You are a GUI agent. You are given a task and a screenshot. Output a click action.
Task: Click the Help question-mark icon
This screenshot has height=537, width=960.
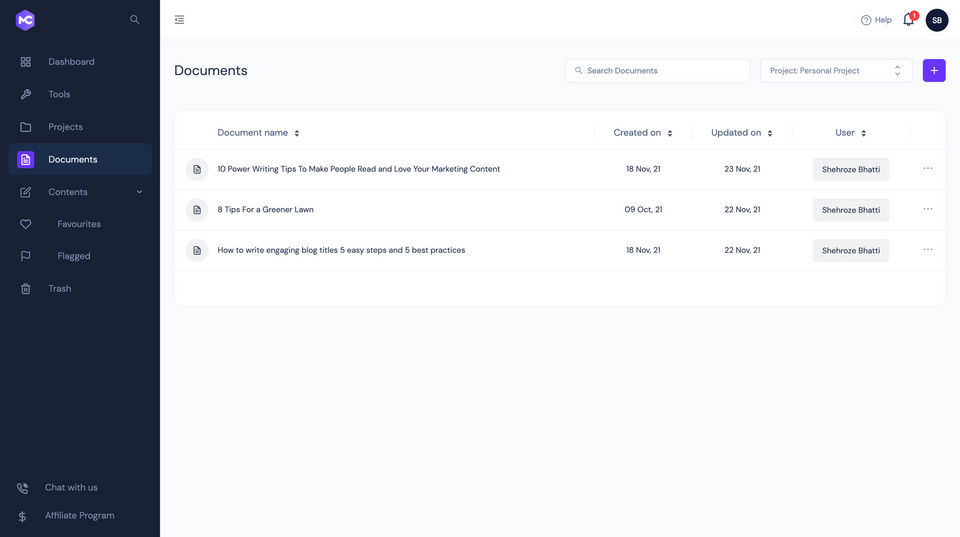pos(866,20)
